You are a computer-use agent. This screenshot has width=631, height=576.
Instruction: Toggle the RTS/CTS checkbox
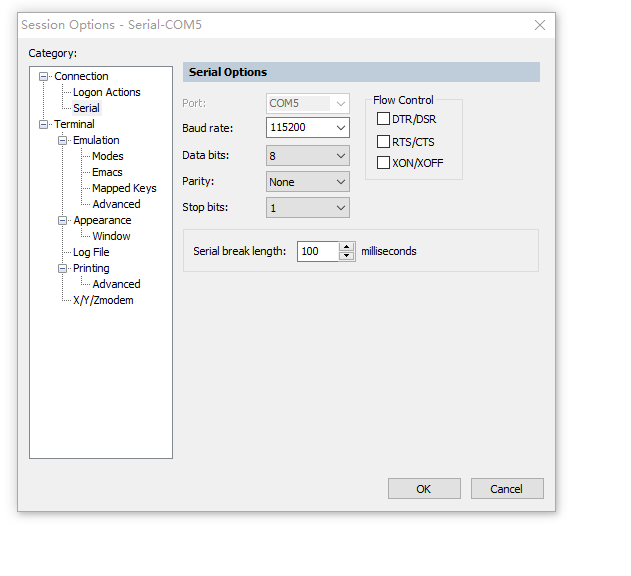383,141
